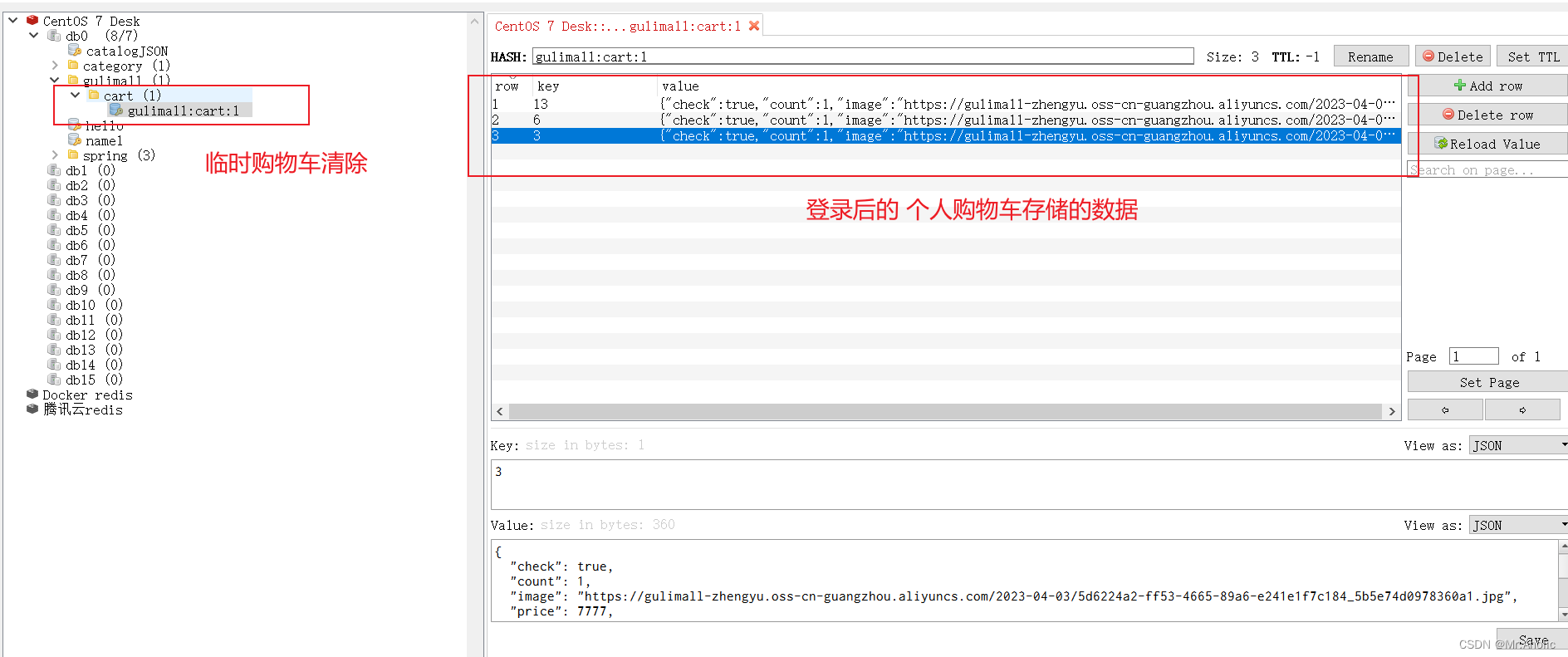Select the catalogJSON key icon
Viewport: 1568px width, 657px height.
click(x=74, y=51)
